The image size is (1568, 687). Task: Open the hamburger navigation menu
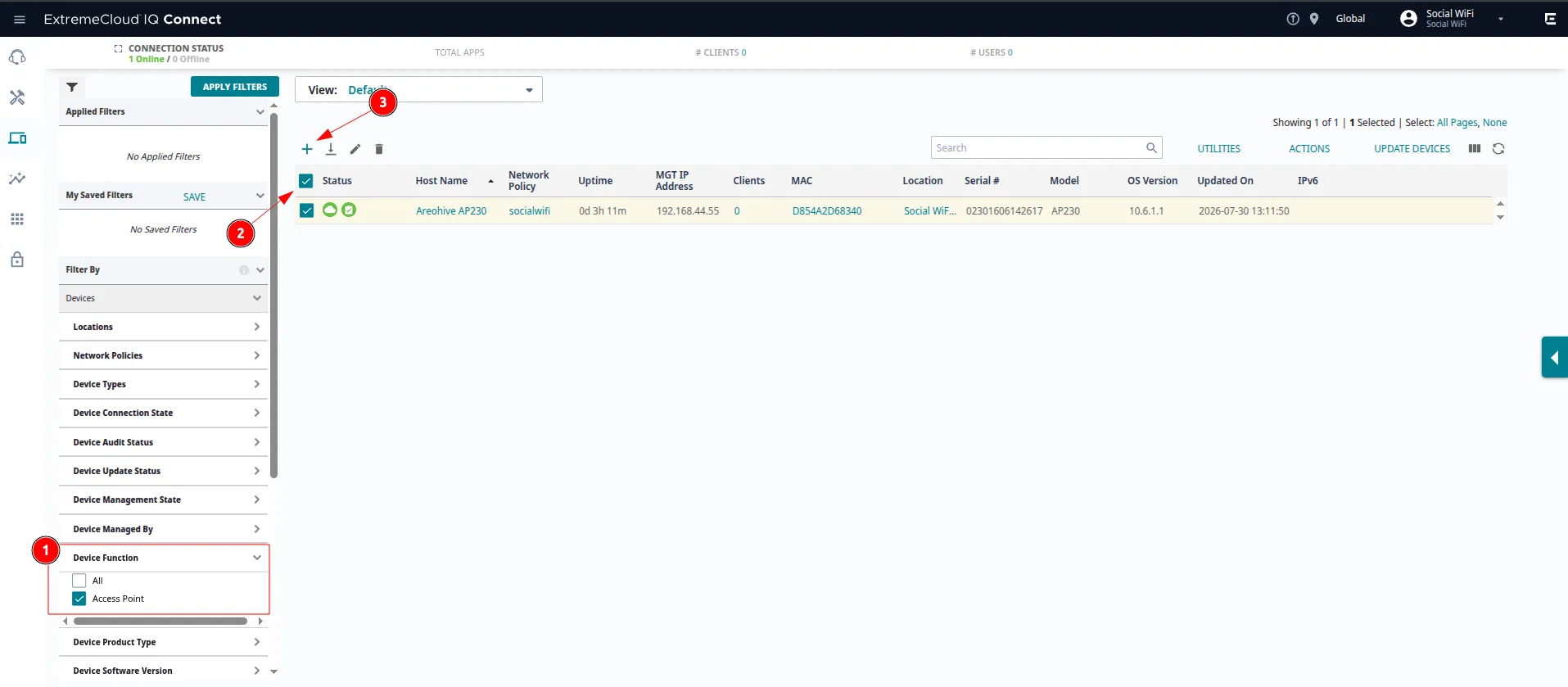[x=20, y=19]
